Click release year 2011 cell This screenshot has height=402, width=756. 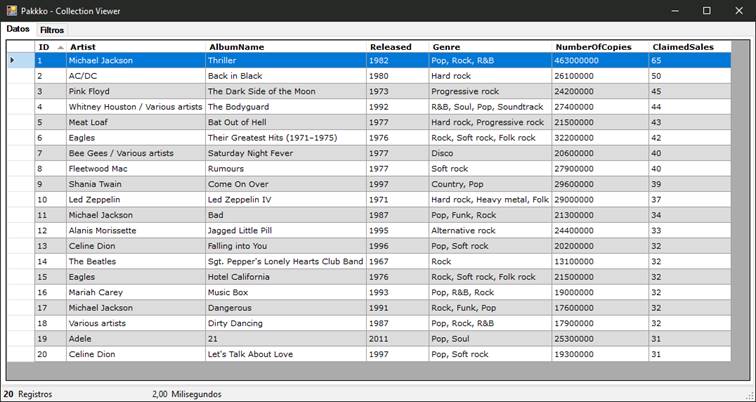pos(398,339)
